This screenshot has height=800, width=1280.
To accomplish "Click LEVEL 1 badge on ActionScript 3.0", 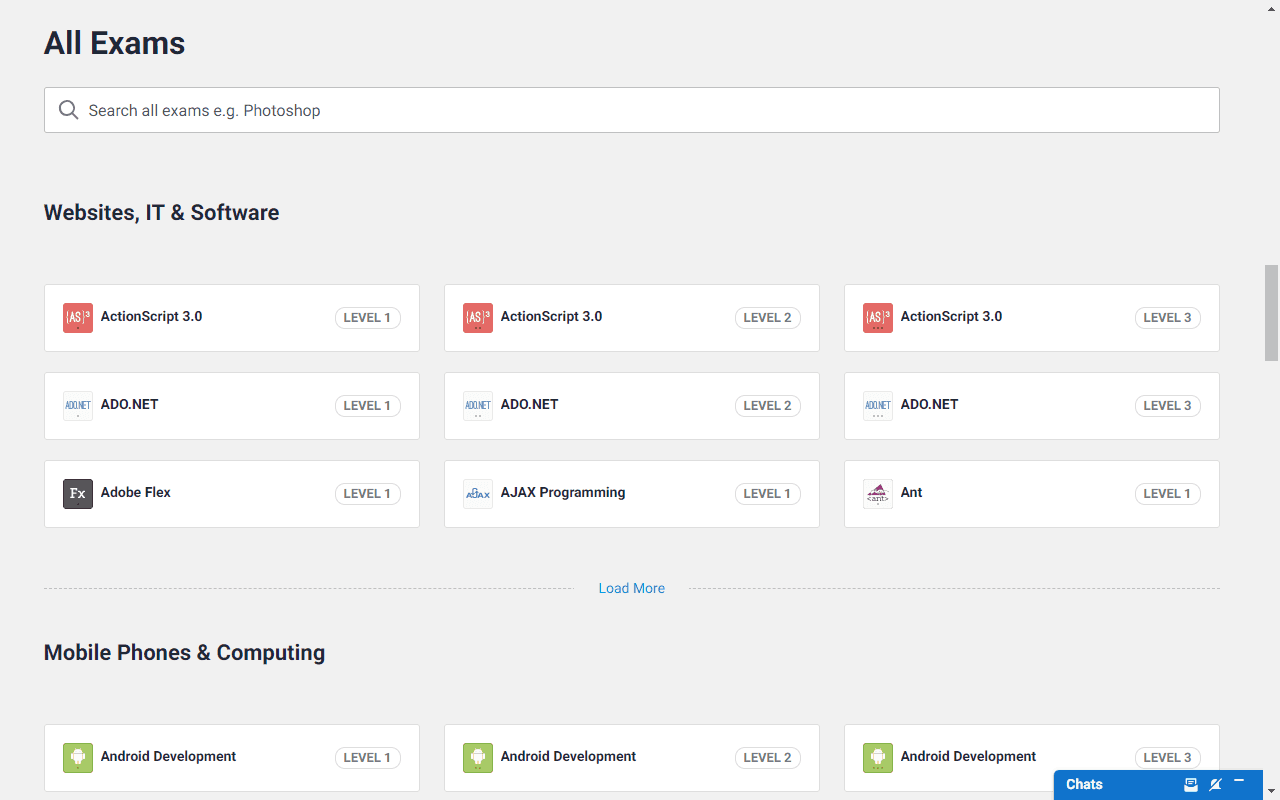I will click(x=368, y=318).
